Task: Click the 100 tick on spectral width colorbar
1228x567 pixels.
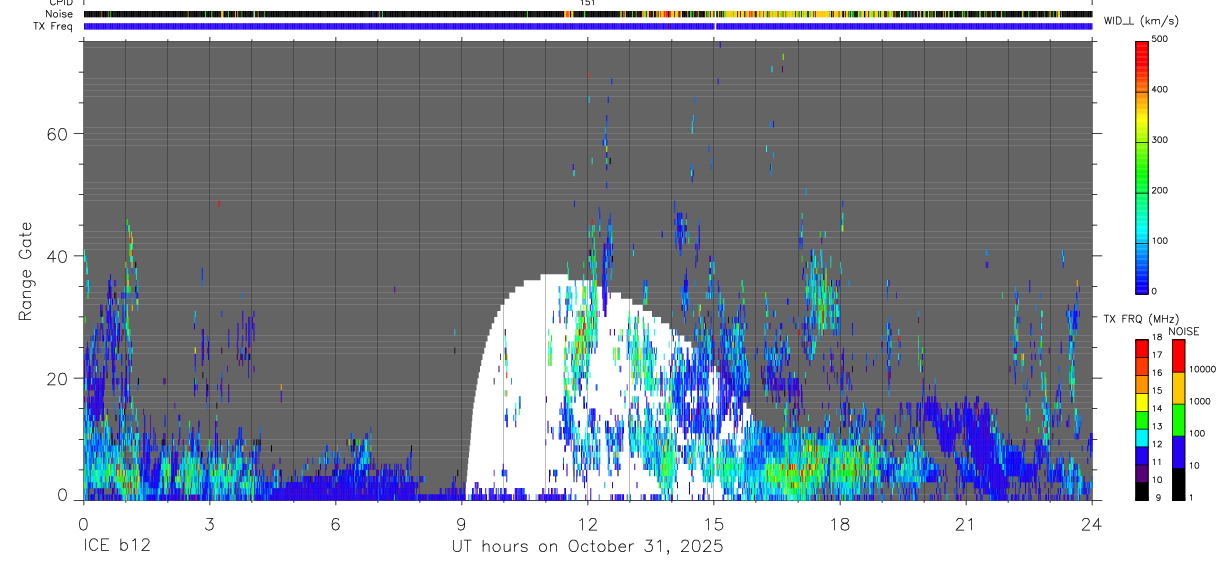Action: point(1160,241)
